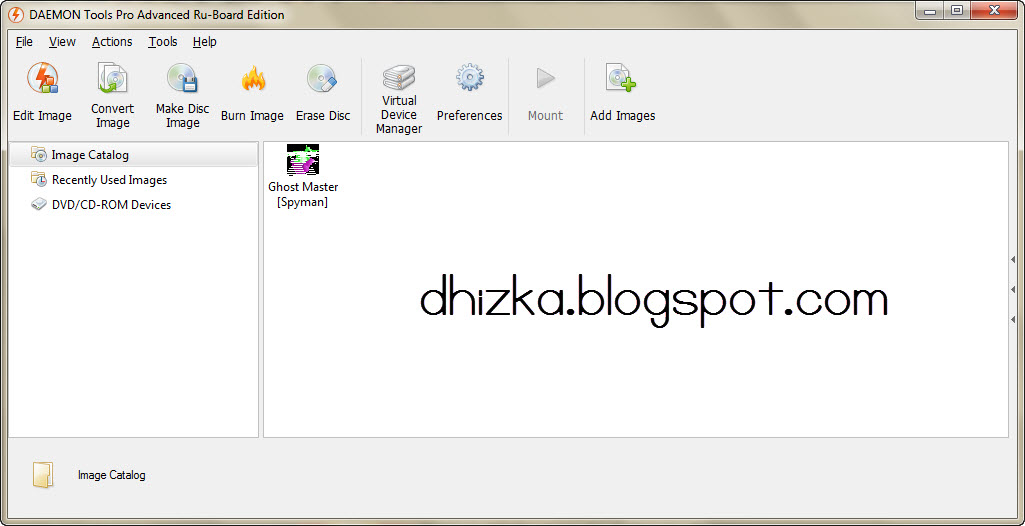The image size is (1025, 526).
Task: Click the bottom collapse arrow on right edge
Action: coord(1013,319)
